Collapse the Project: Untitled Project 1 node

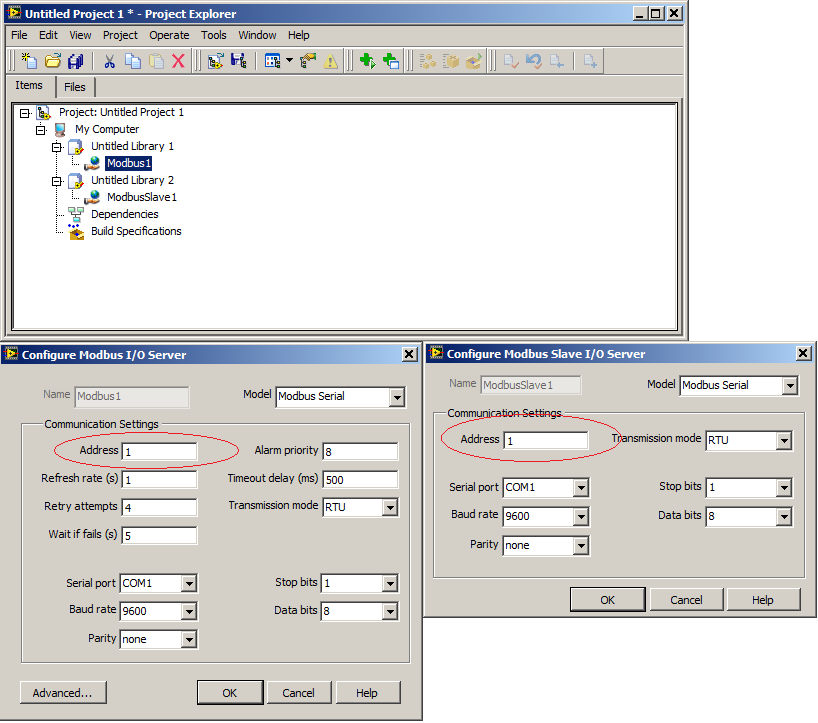(24, 113)
